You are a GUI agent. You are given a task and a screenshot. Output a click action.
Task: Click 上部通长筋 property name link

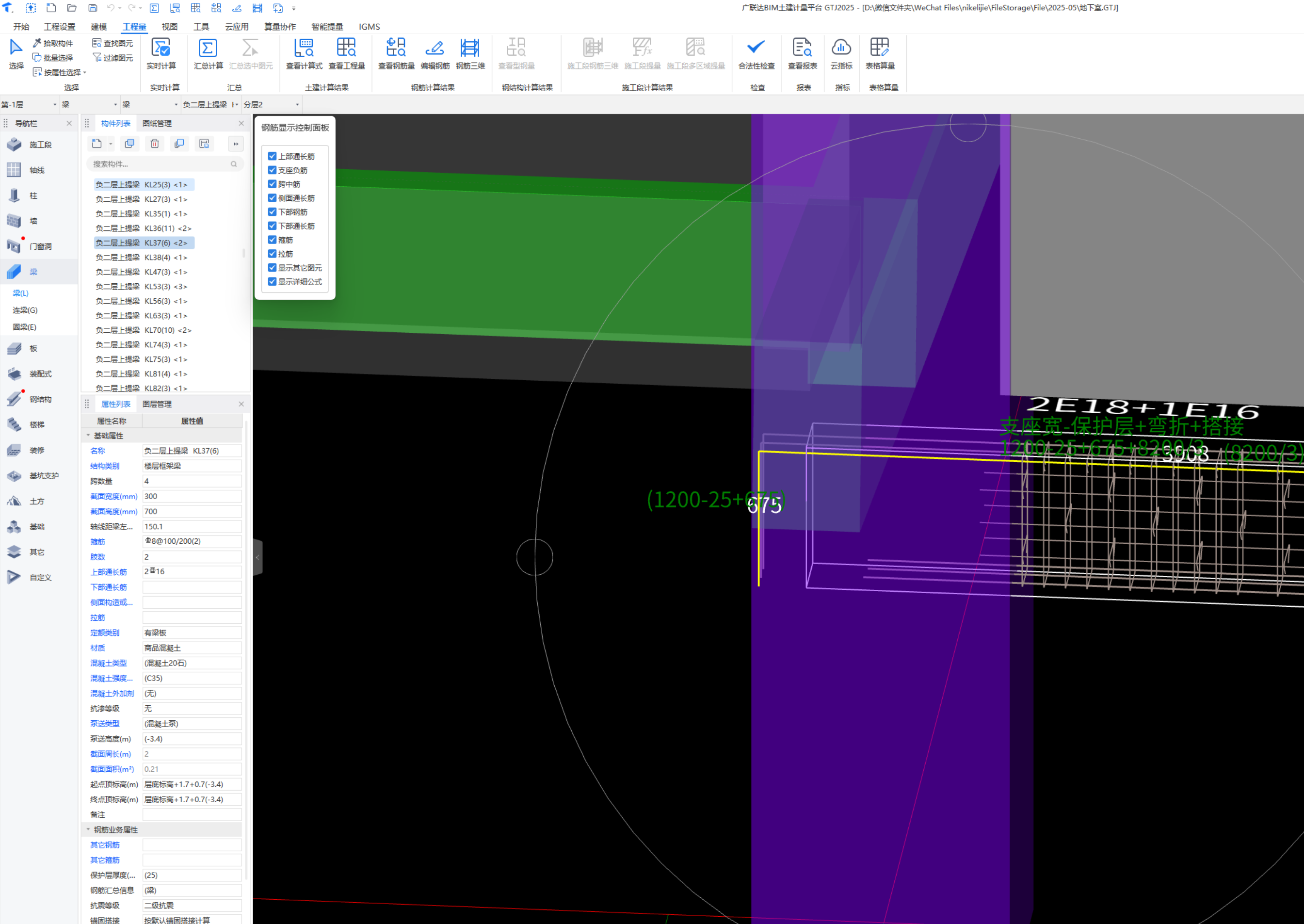pos(109,572)
